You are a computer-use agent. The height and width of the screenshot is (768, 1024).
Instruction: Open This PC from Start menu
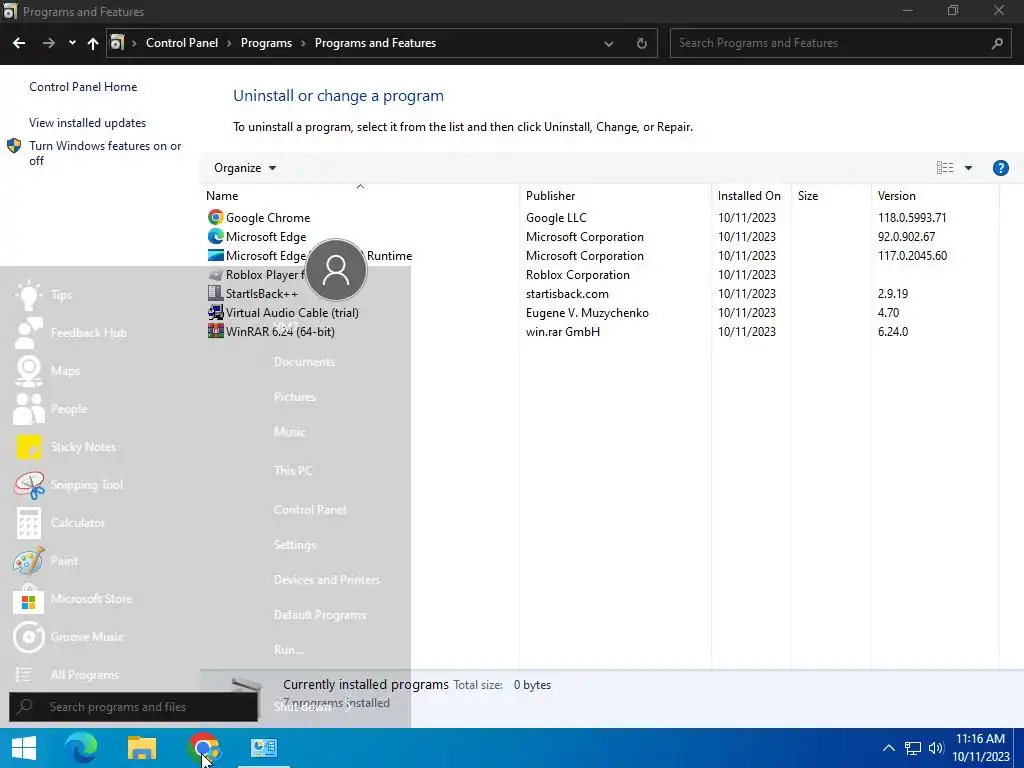tap(293, 471)
